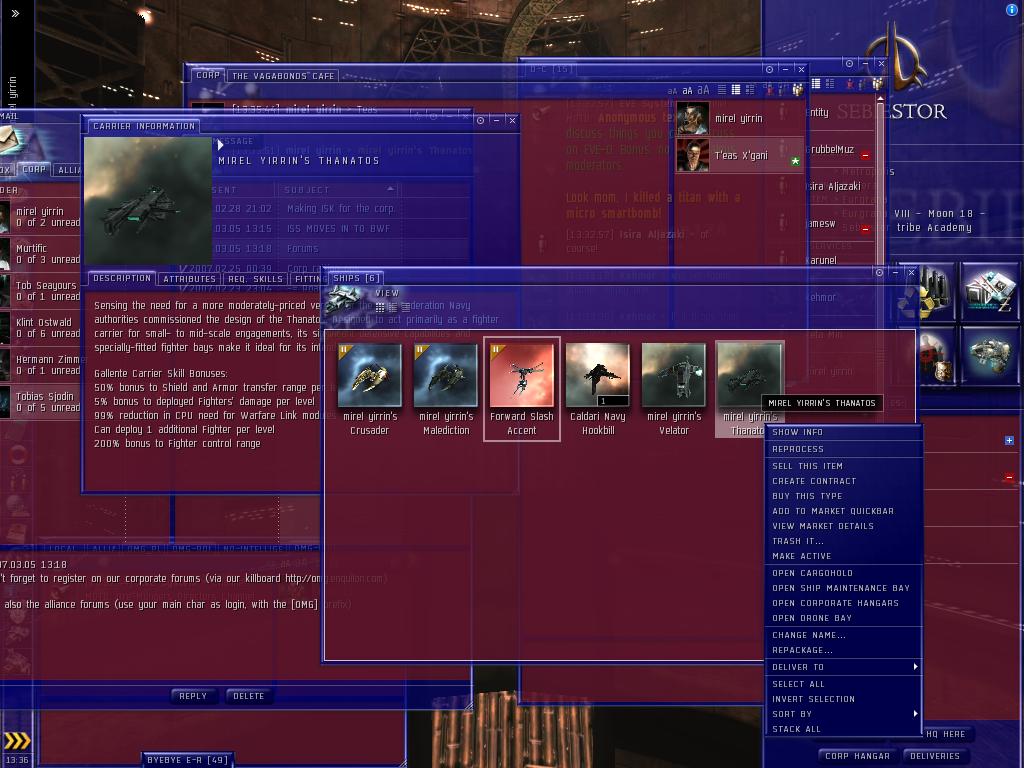Select sender Klint Ostwald in mail list
The width and height of the screenshot is (1024, 768).
point(40,328)
